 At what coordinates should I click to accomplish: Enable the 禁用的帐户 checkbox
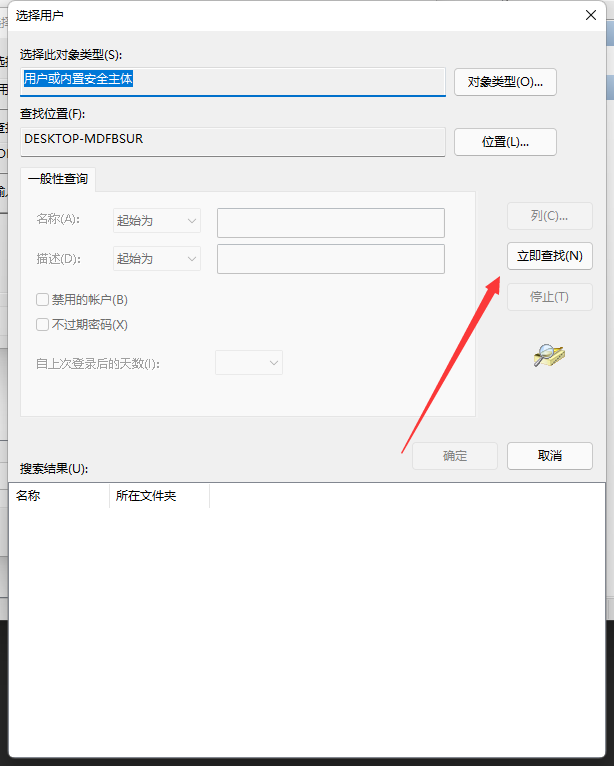pos(42,299)
